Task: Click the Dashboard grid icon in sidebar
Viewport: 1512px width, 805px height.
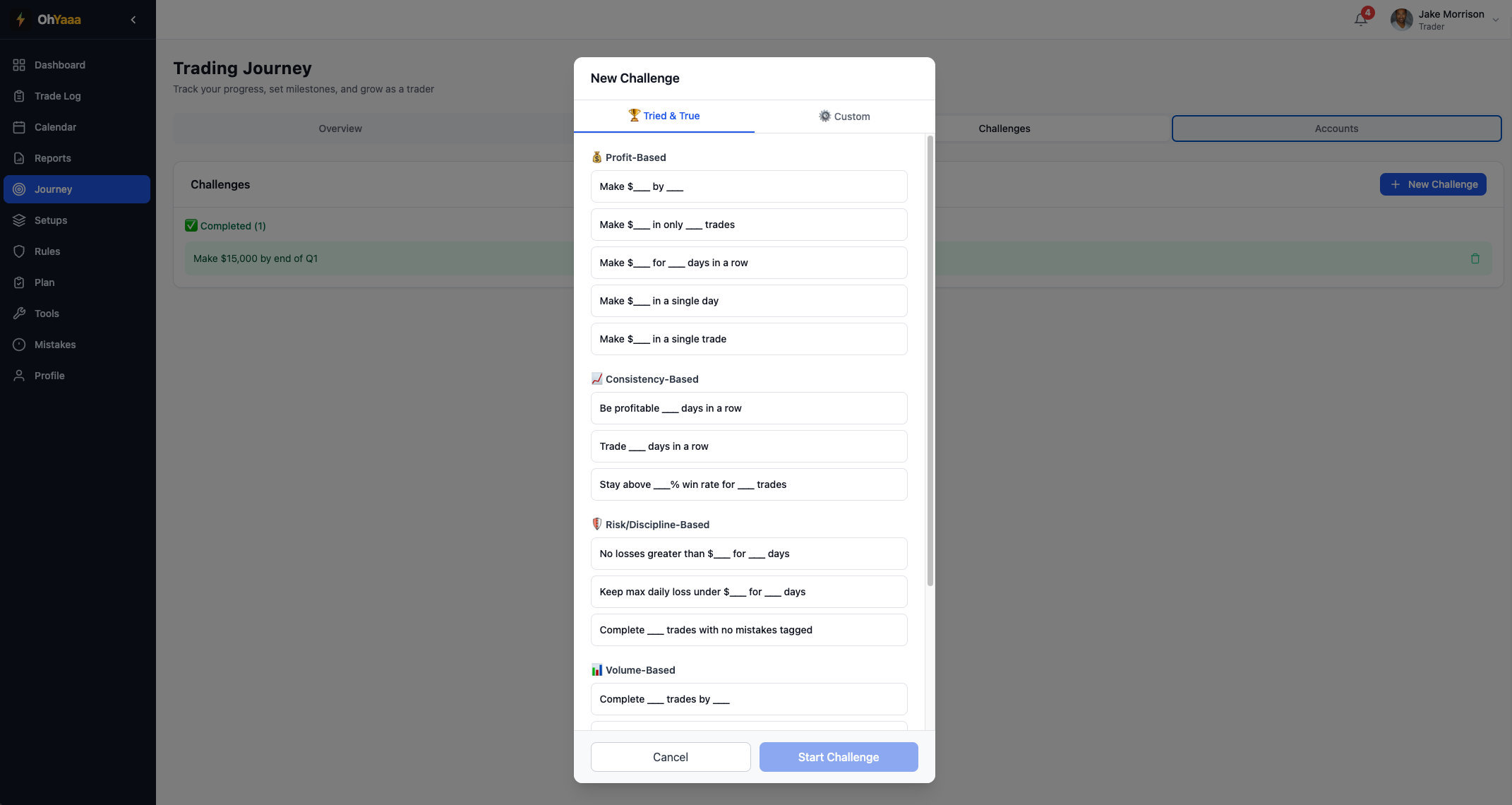Action: (x=19, y=65)
